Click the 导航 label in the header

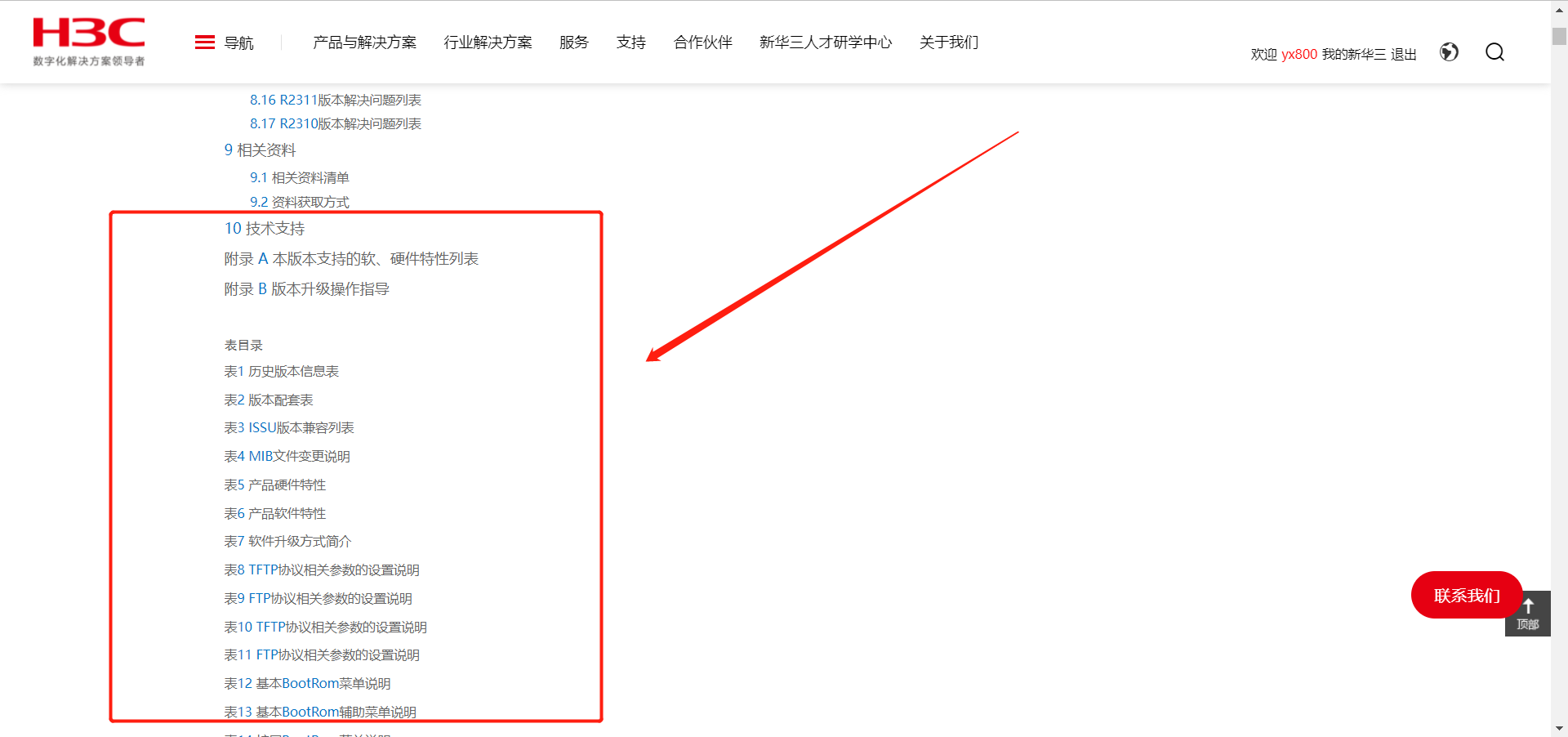click(x=239, y=42)
